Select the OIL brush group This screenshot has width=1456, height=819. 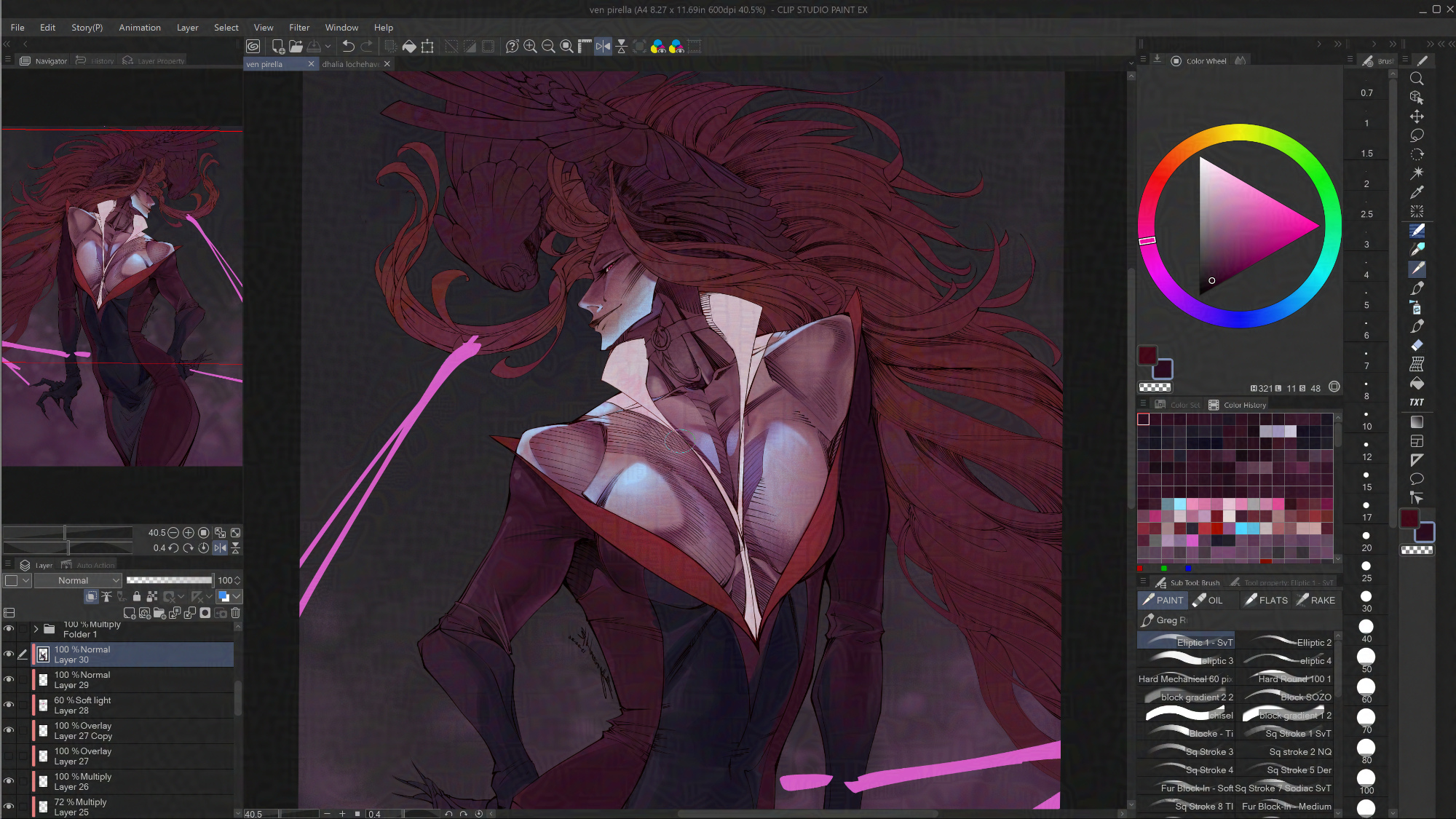tap(1208, 600)
